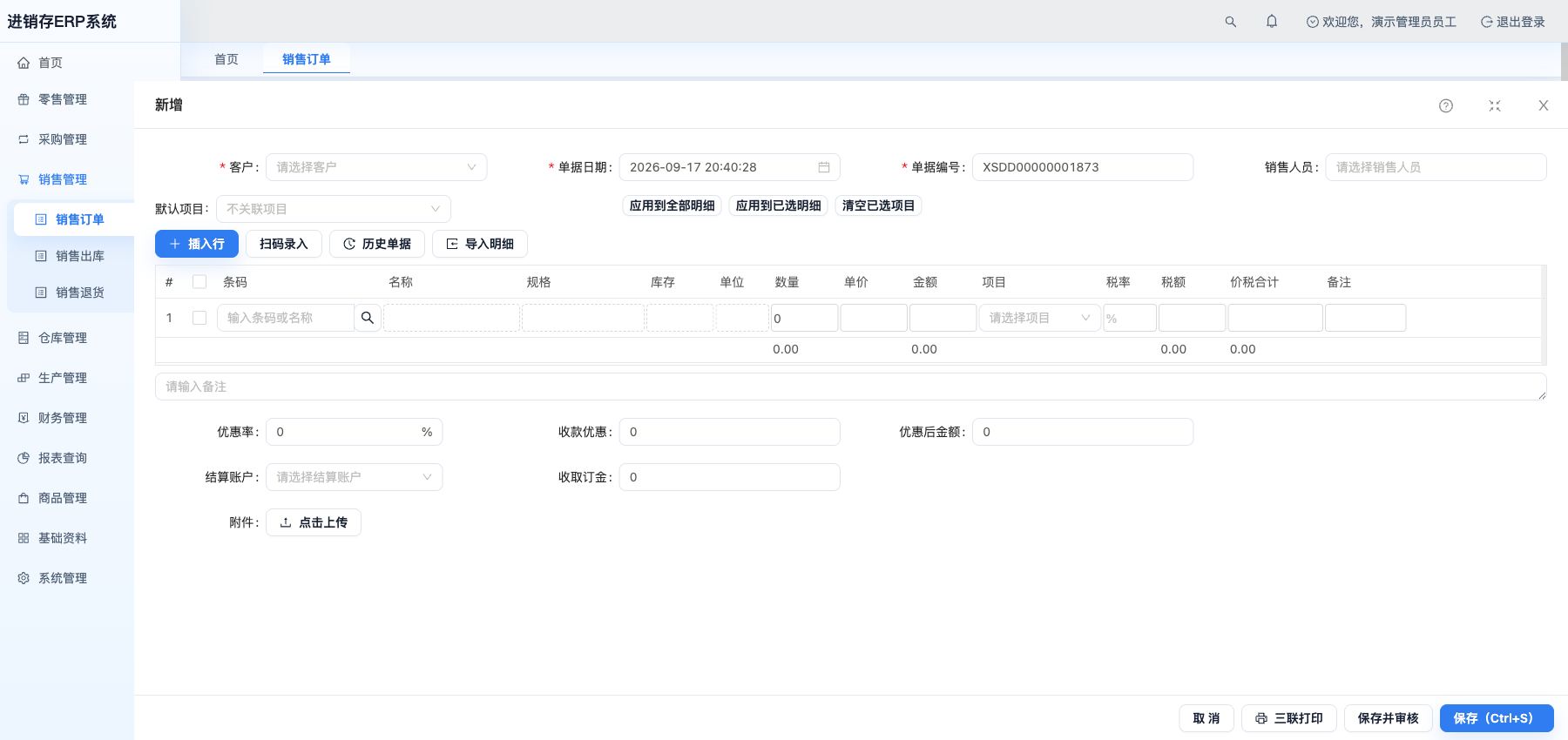Viewport: 1568px width, 740px height.
Task: Click the 插入行 button
Action: (197, 244)
